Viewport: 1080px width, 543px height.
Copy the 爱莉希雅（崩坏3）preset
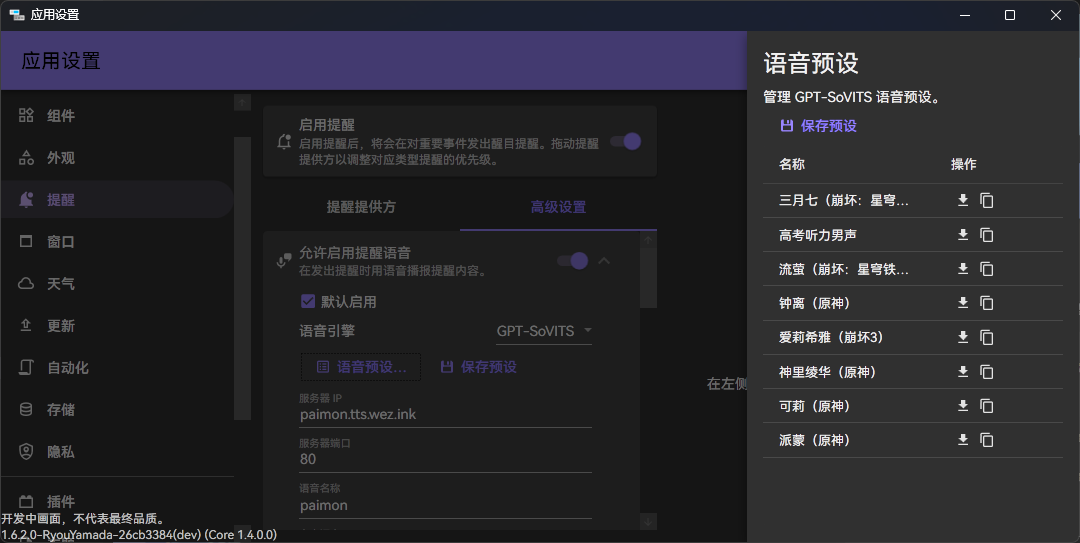tap(987, 337)
